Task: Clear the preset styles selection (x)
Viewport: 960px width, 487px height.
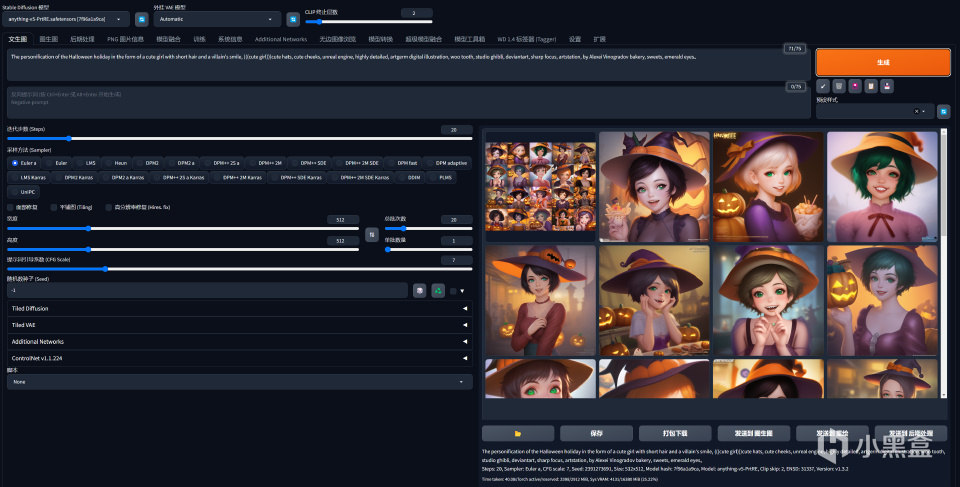Action: [917, 111]
